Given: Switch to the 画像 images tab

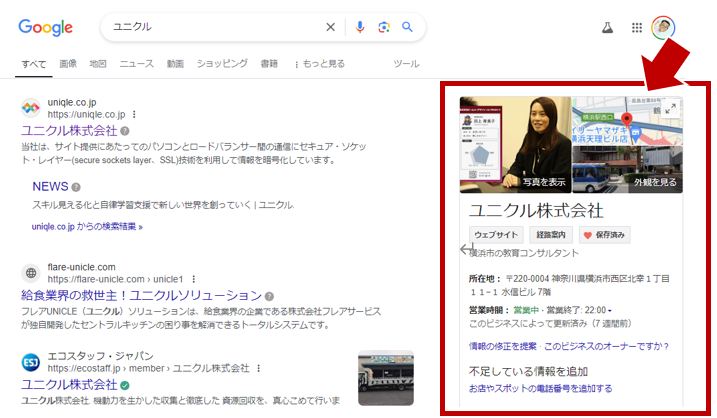Looking at the screenshot, I should (x=68, y=64).
